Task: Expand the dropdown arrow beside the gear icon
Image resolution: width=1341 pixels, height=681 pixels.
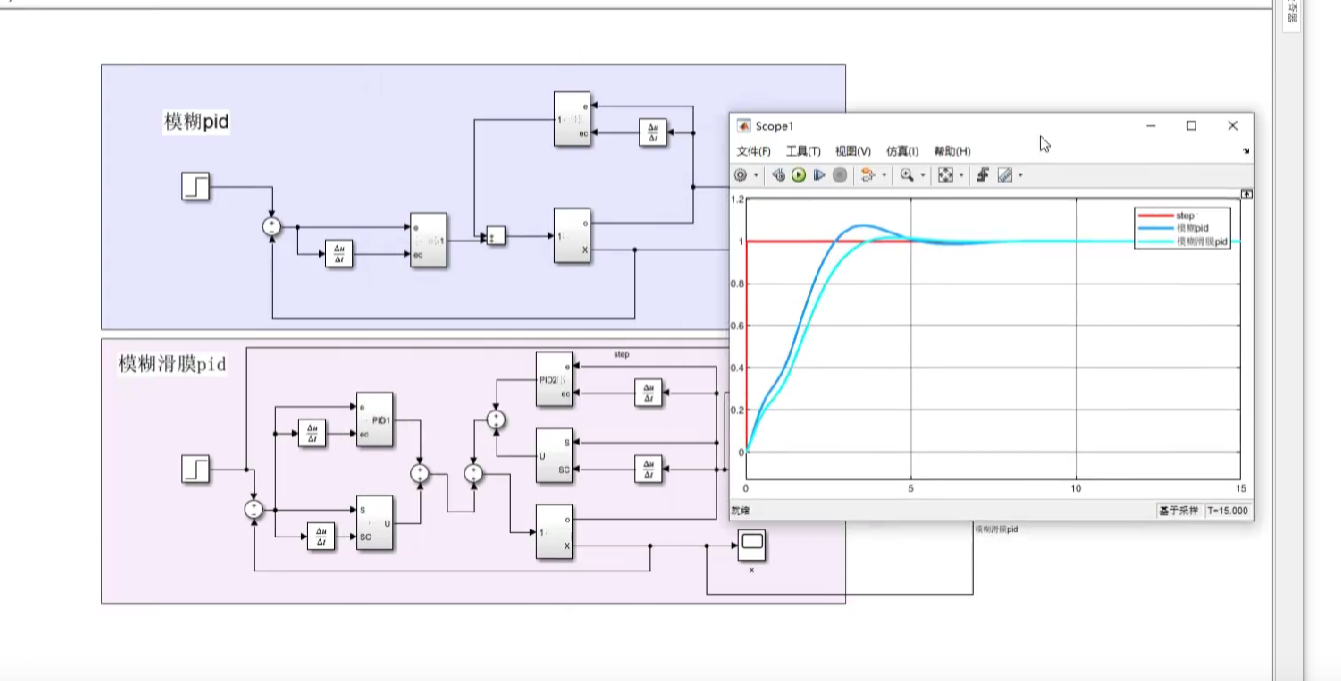Action: pyautogui.click(x=756, y=176)
